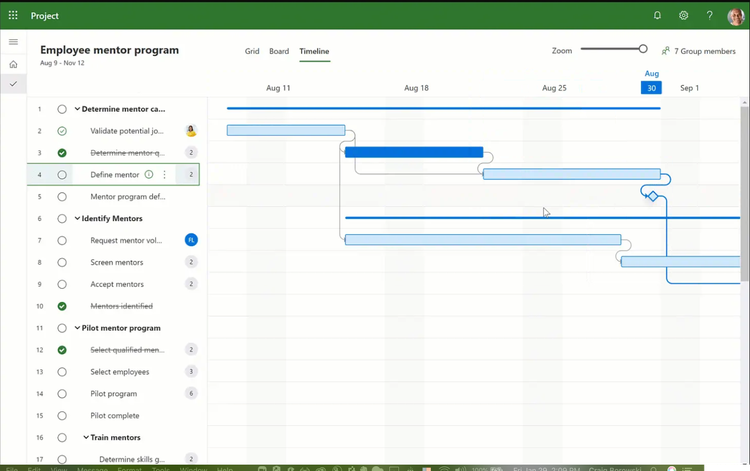Image resolution: width=750 pixels, height=471 pixels.
Task: Open the Employee mentor program title
Action: tap(110, 50)
